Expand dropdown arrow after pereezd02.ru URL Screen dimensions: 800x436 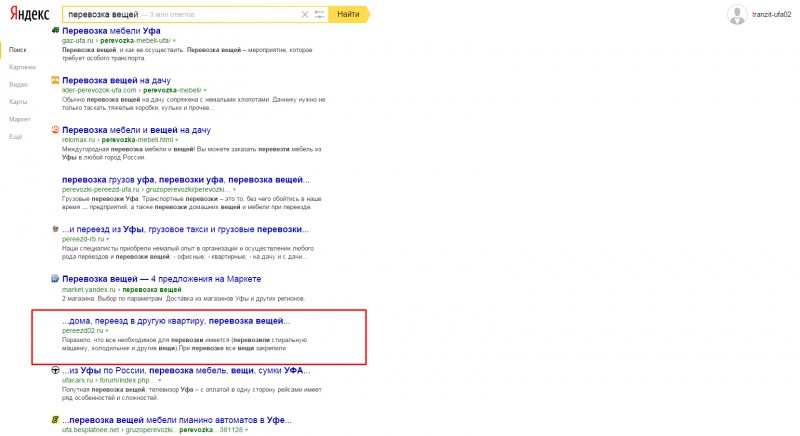pos(106,331)
